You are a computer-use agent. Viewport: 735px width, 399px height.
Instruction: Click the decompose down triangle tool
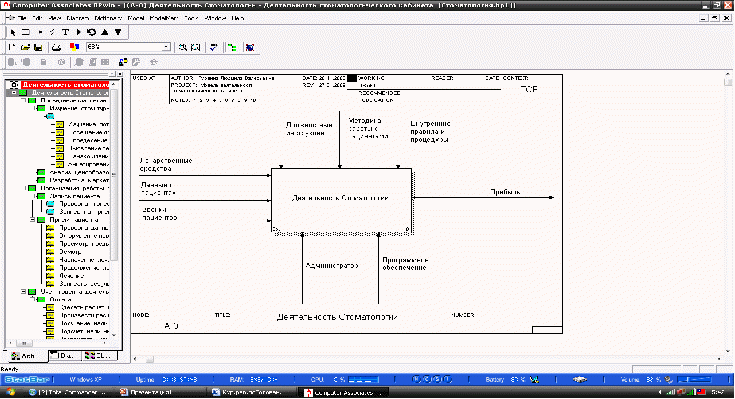point(118,32)
